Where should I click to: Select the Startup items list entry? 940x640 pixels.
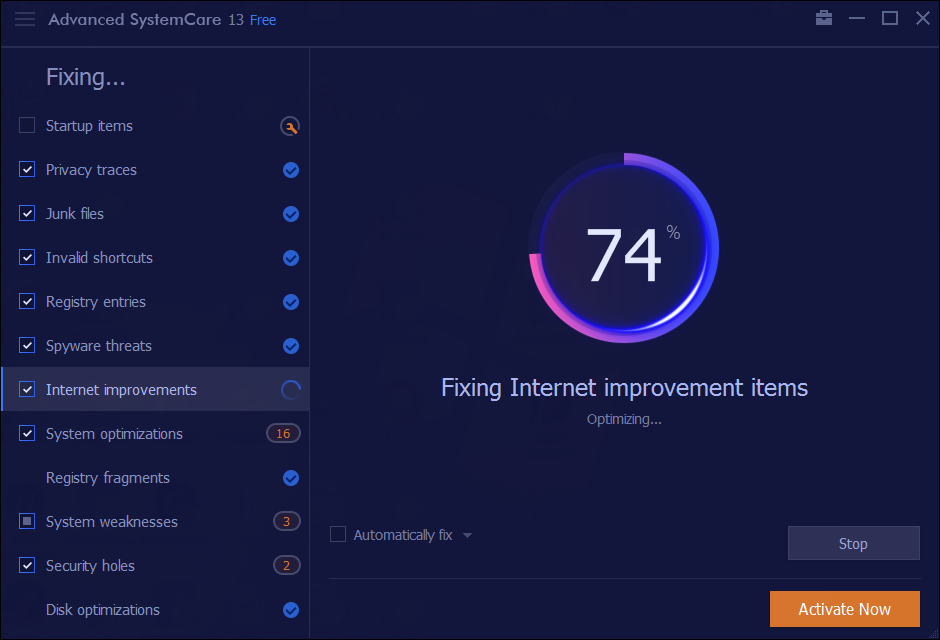(x=155, y=126)
